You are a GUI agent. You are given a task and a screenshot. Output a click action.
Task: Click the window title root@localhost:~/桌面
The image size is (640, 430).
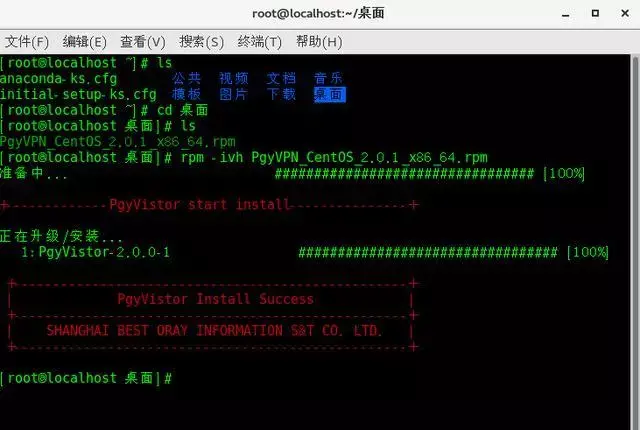(x=318, y=13)
